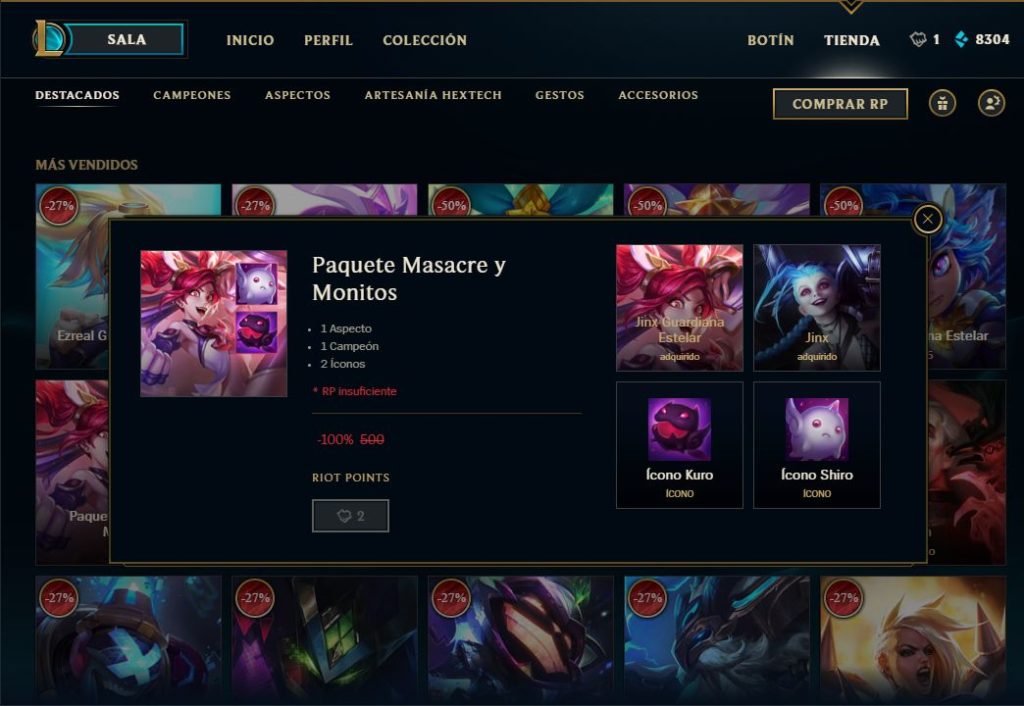Open the ASPECTOS tab
This screenshot has height=706, width=1024.
297,95
